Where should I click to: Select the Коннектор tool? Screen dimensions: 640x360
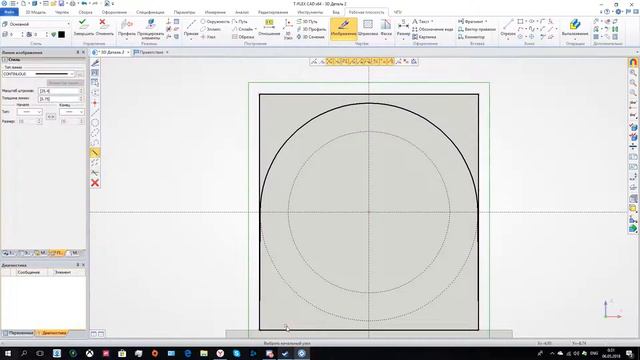[x=471, y=37]
